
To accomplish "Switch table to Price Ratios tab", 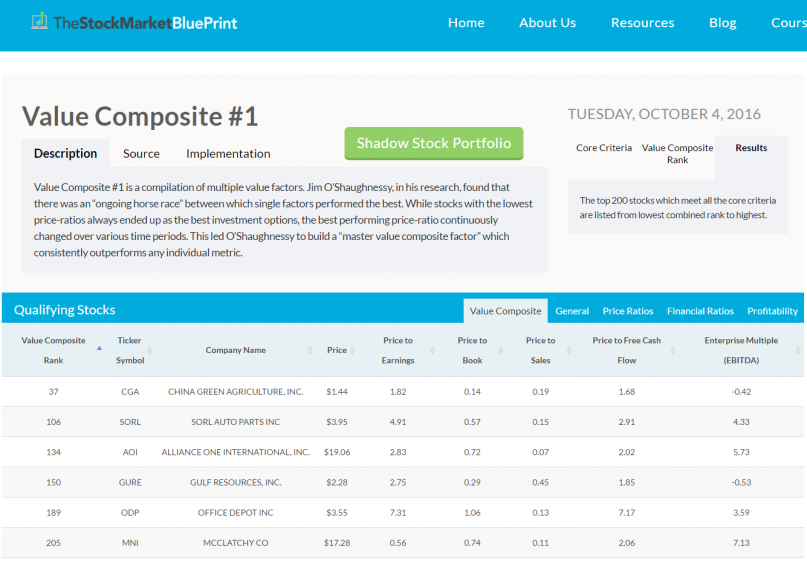I will point(628,311).
